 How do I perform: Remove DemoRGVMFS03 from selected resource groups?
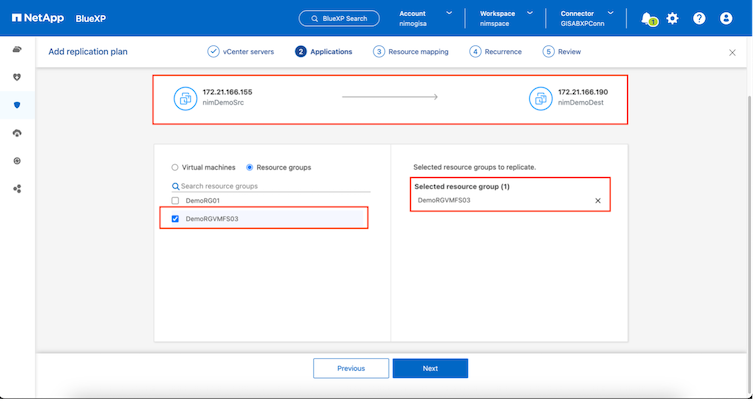click(x=598, y=200)
